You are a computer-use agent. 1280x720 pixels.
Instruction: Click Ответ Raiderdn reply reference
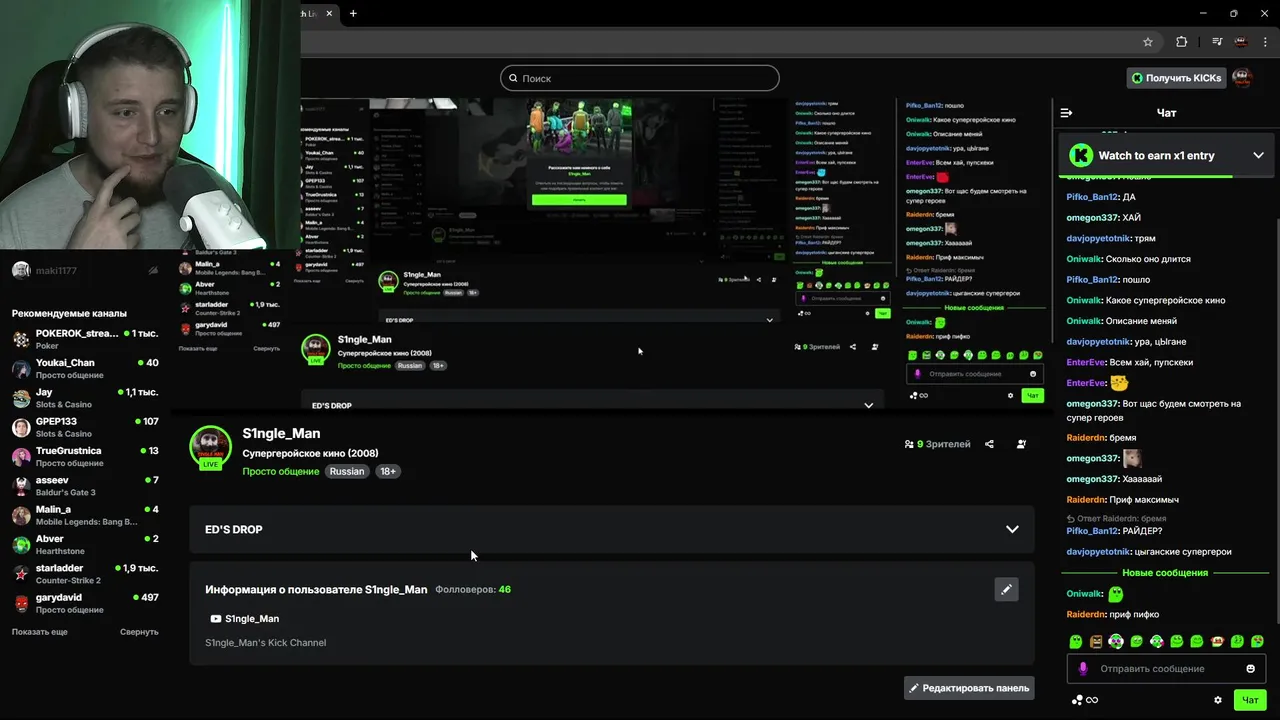[1116, 518]
